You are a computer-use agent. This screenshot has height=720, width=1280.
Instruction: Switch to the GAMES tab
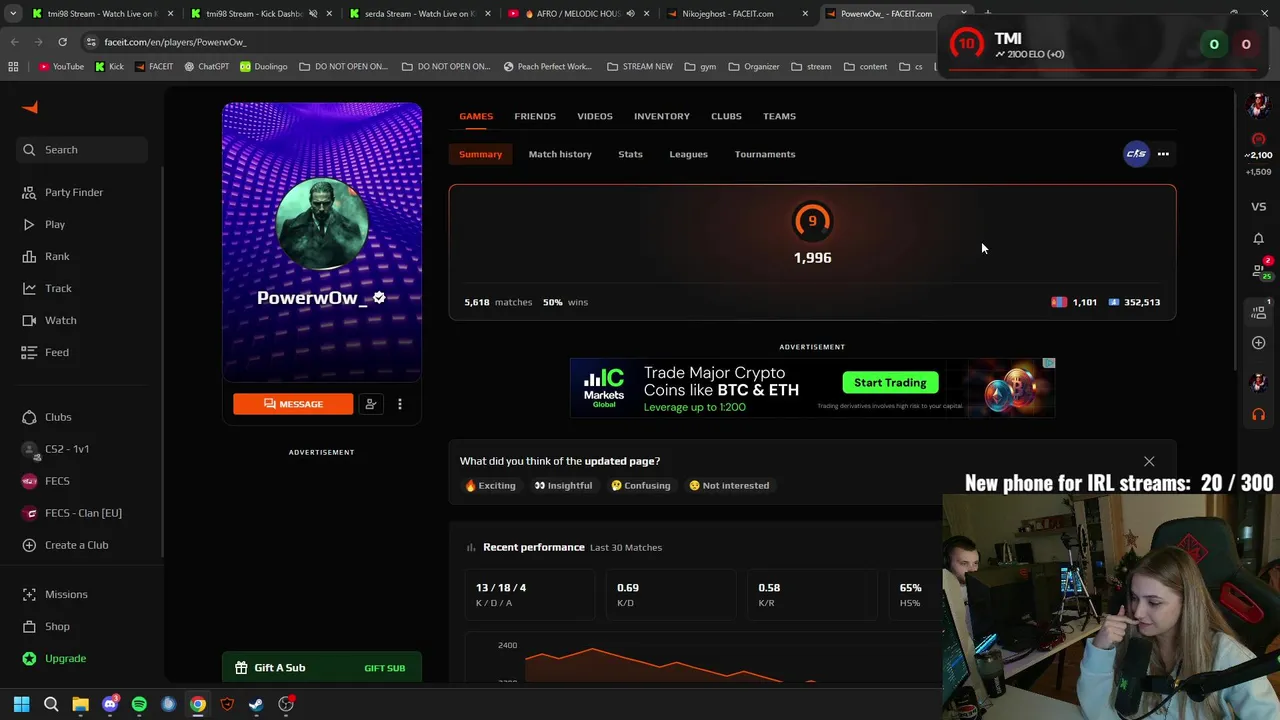click(476, 116)
